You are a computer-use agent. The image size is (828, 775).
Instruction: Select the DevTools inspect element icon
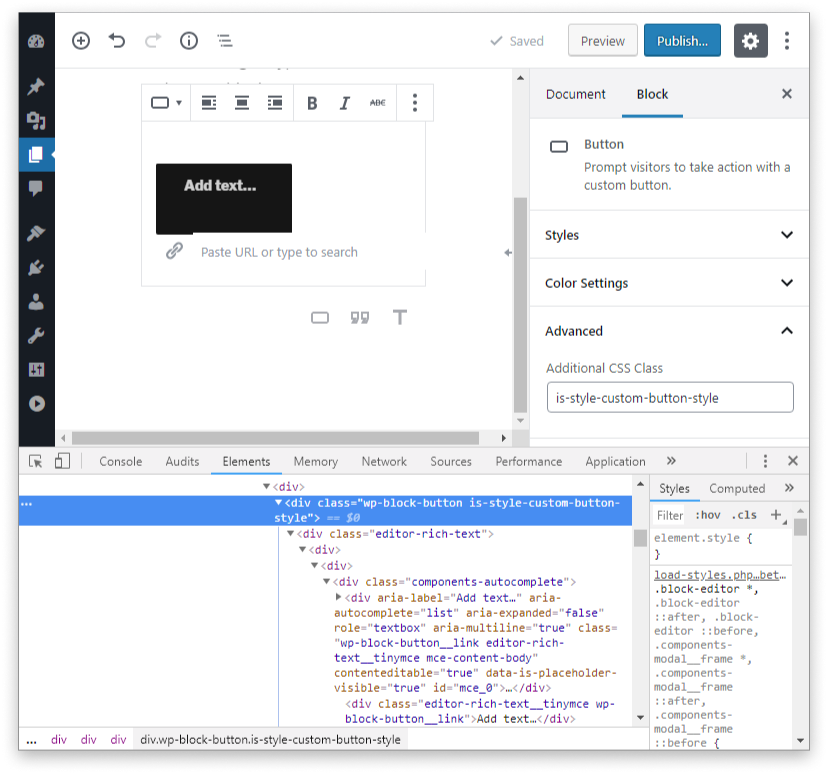(36, 461)
